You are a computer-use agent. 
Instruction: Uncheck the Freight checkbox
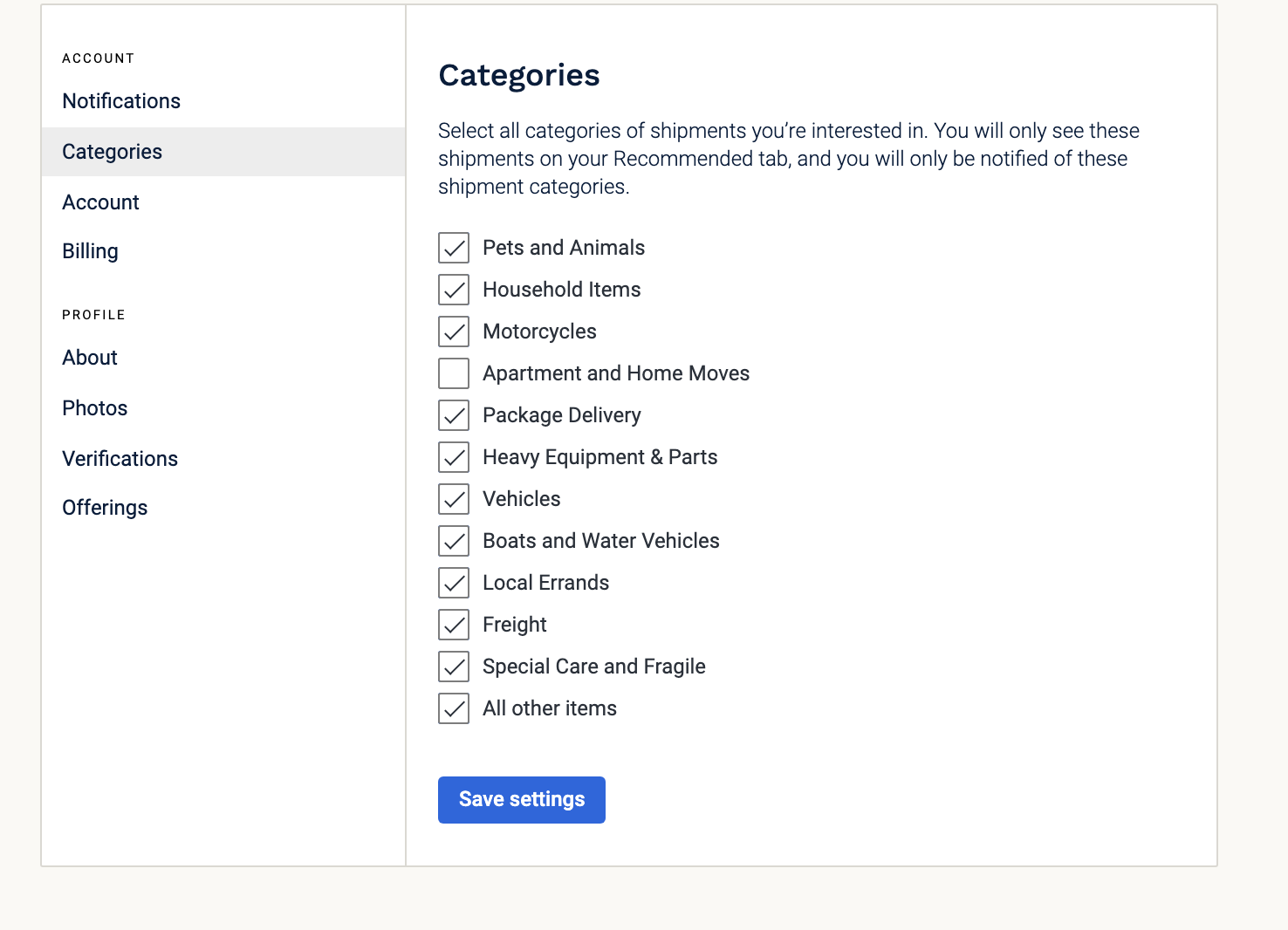[x=454, y=625]
